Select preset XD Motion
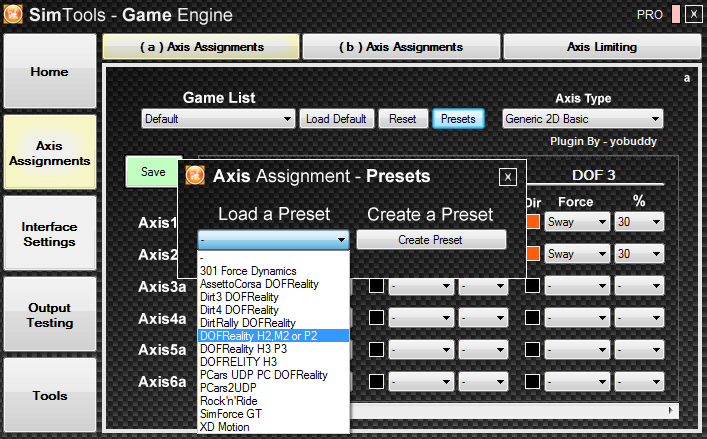The width and height of the screenshot is (707, 439). (273, 427)
